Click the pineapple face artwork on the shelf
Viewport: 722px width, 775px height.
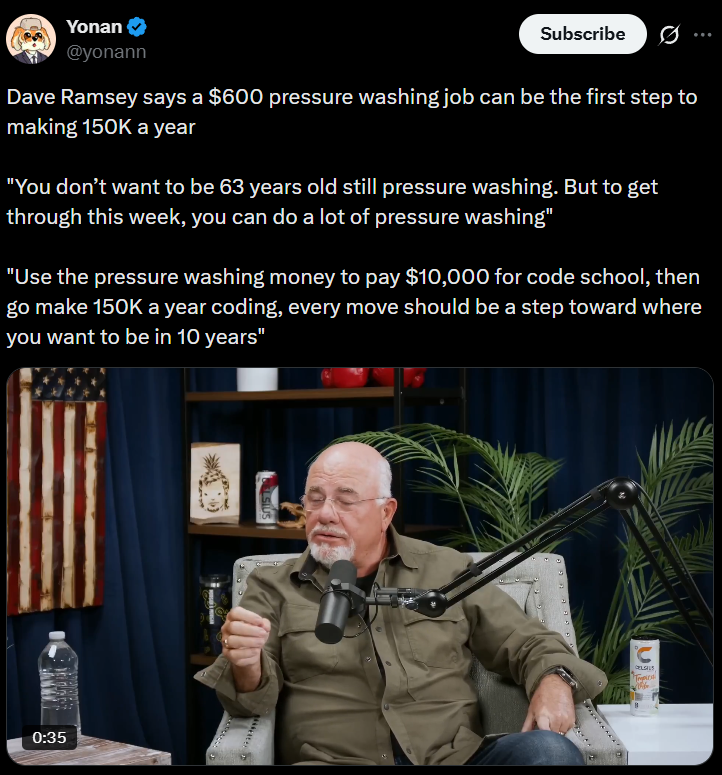coord(215,483)
